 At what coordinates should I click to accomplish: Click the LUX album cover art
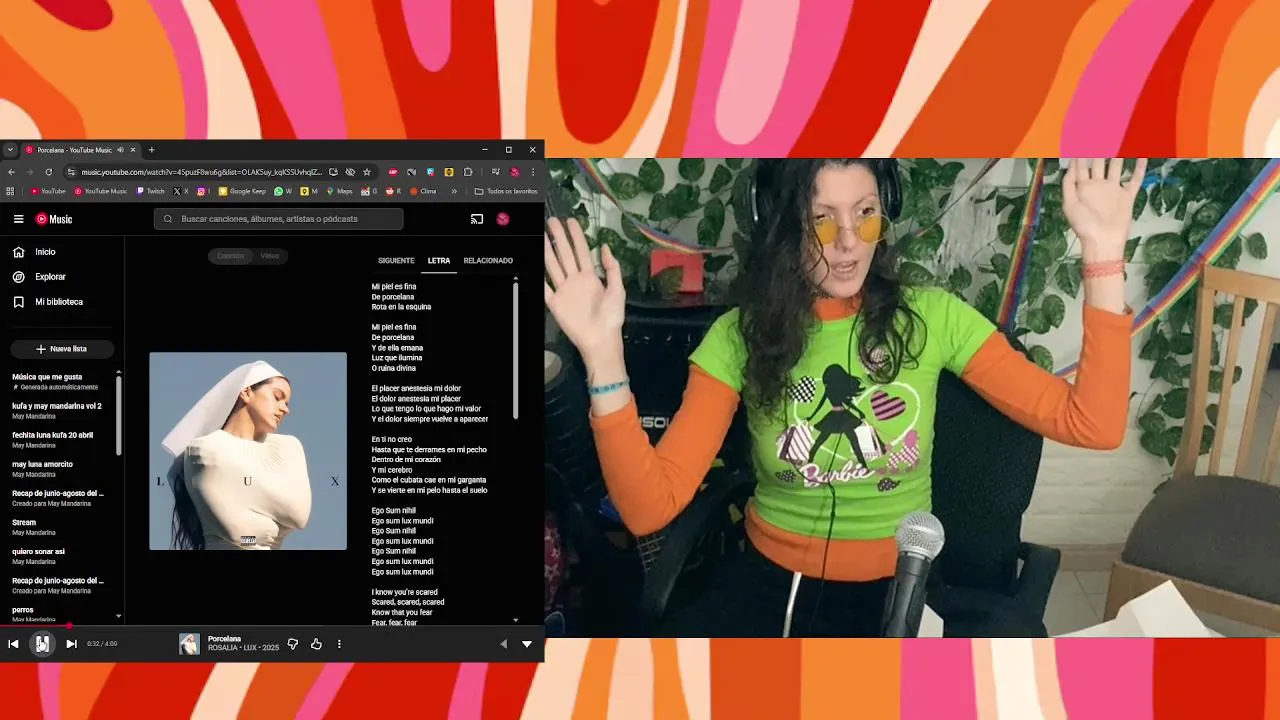pos(248,451)
